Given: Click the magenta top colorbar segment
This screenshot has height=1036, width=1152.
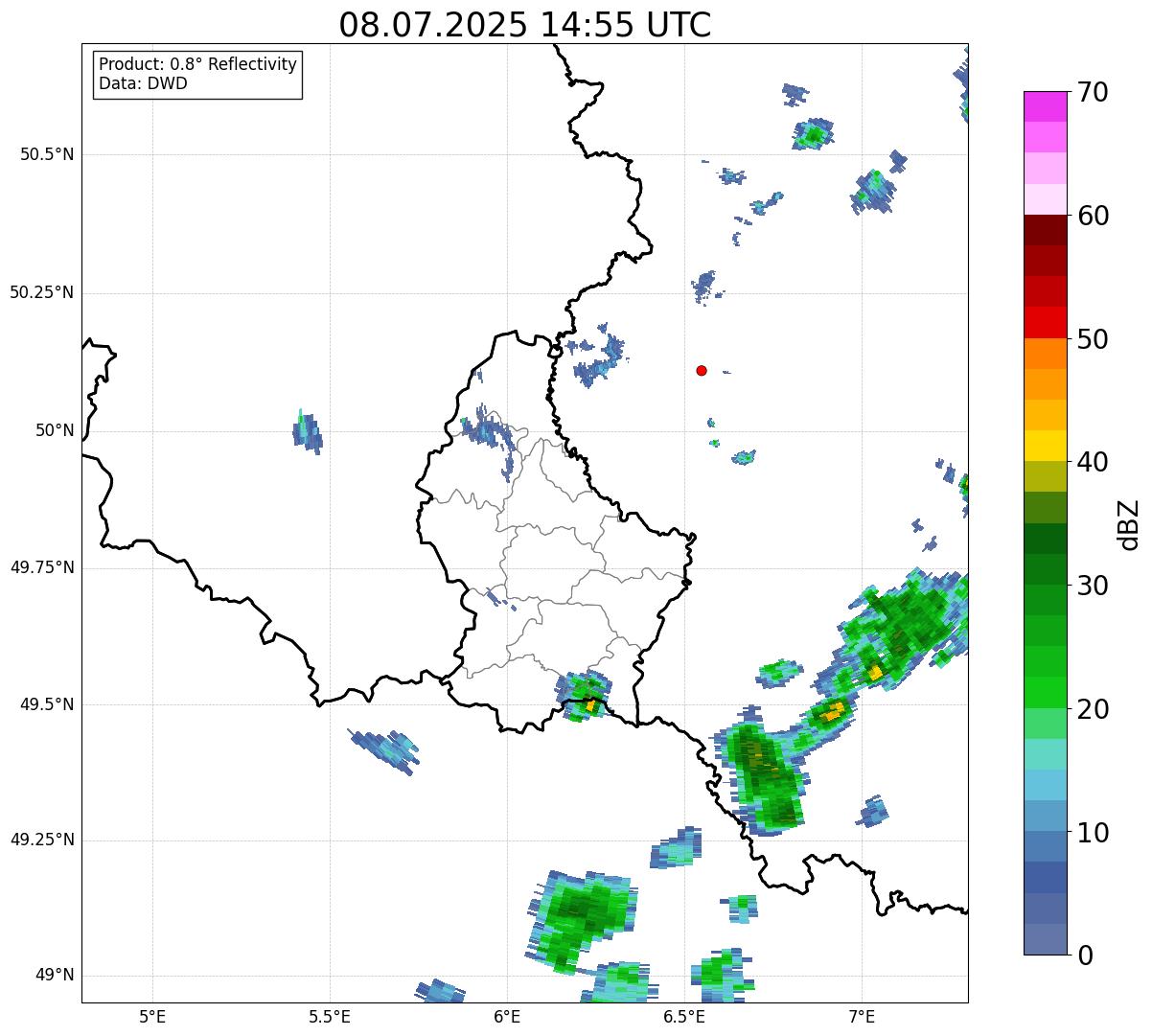Looking at the screenshot, I should pyautogui.click(x=1046, y=106).
